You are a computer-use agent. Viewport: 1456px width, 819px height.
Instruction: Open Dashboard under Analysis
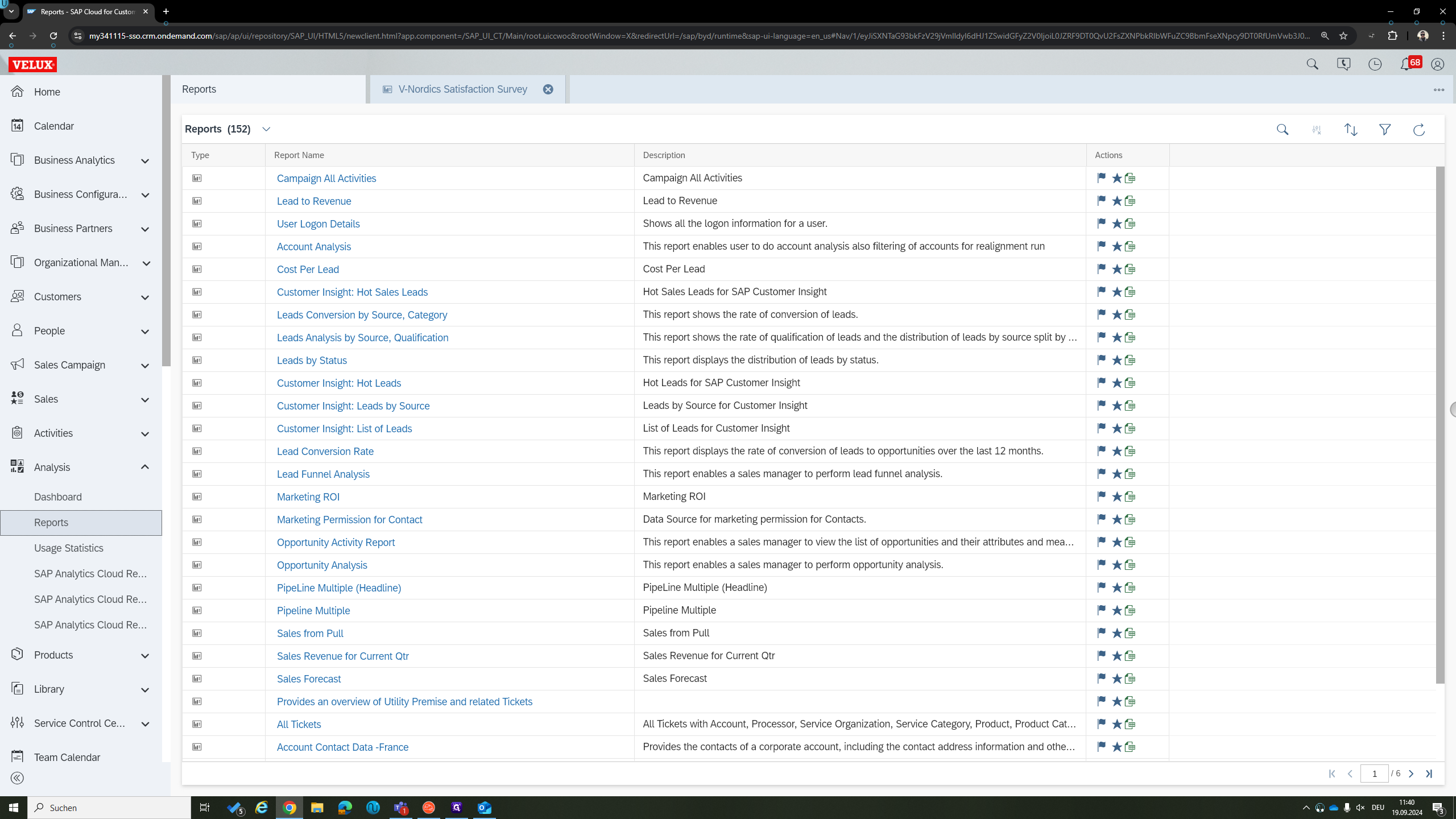click(58, 497)
